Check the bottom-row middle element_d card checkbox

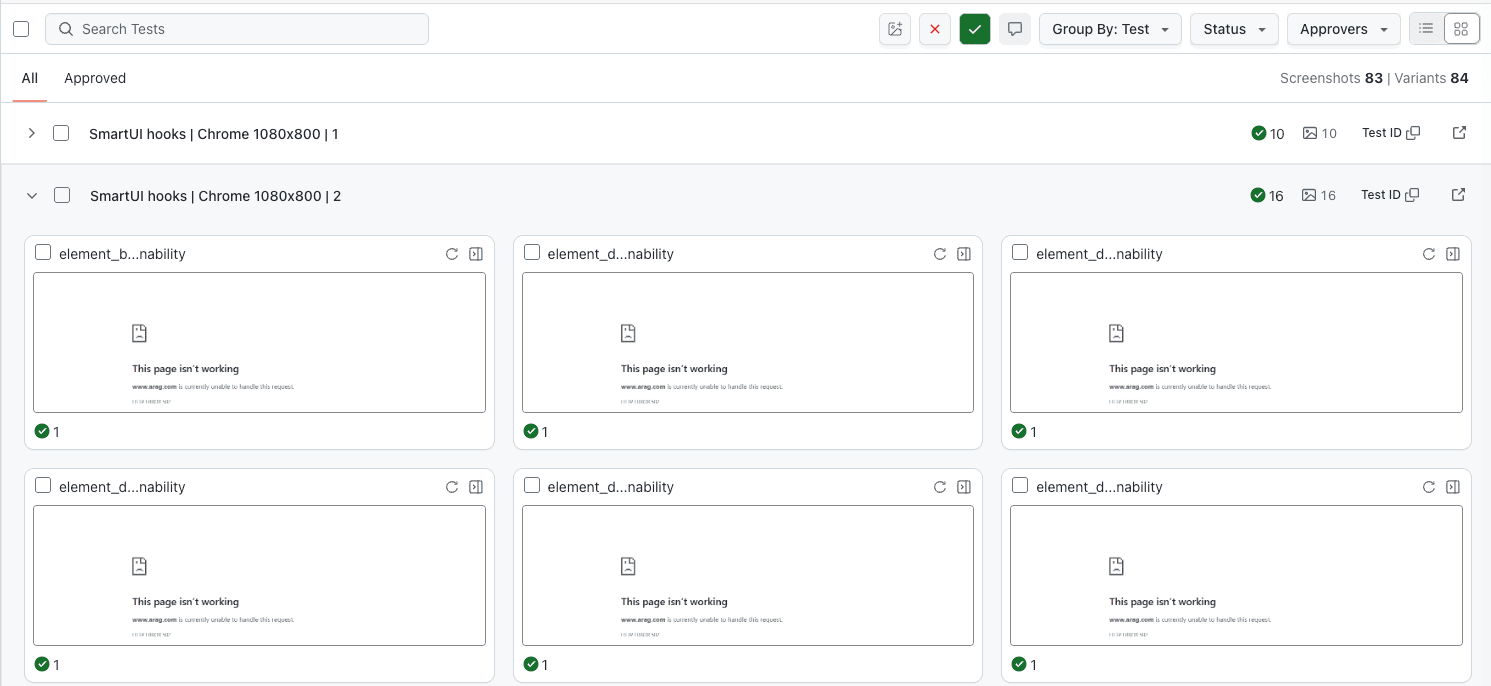(x=532, y=485)
